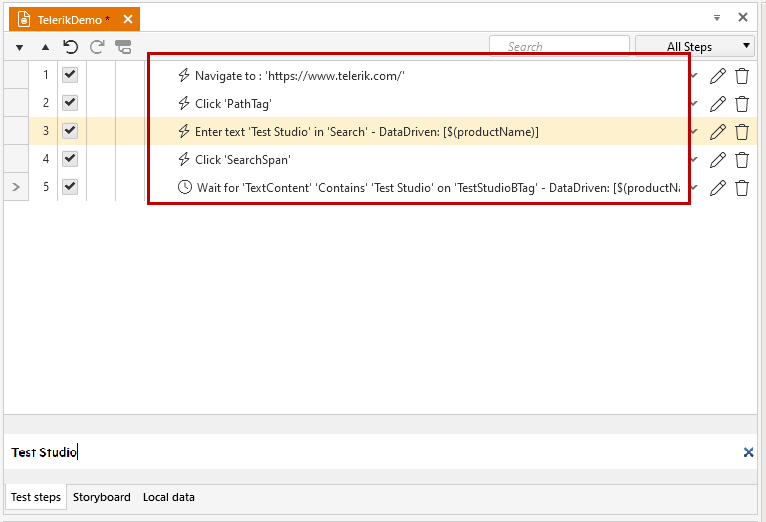
Task: Click the clock icon of Wait step
Action: [185, 187]
